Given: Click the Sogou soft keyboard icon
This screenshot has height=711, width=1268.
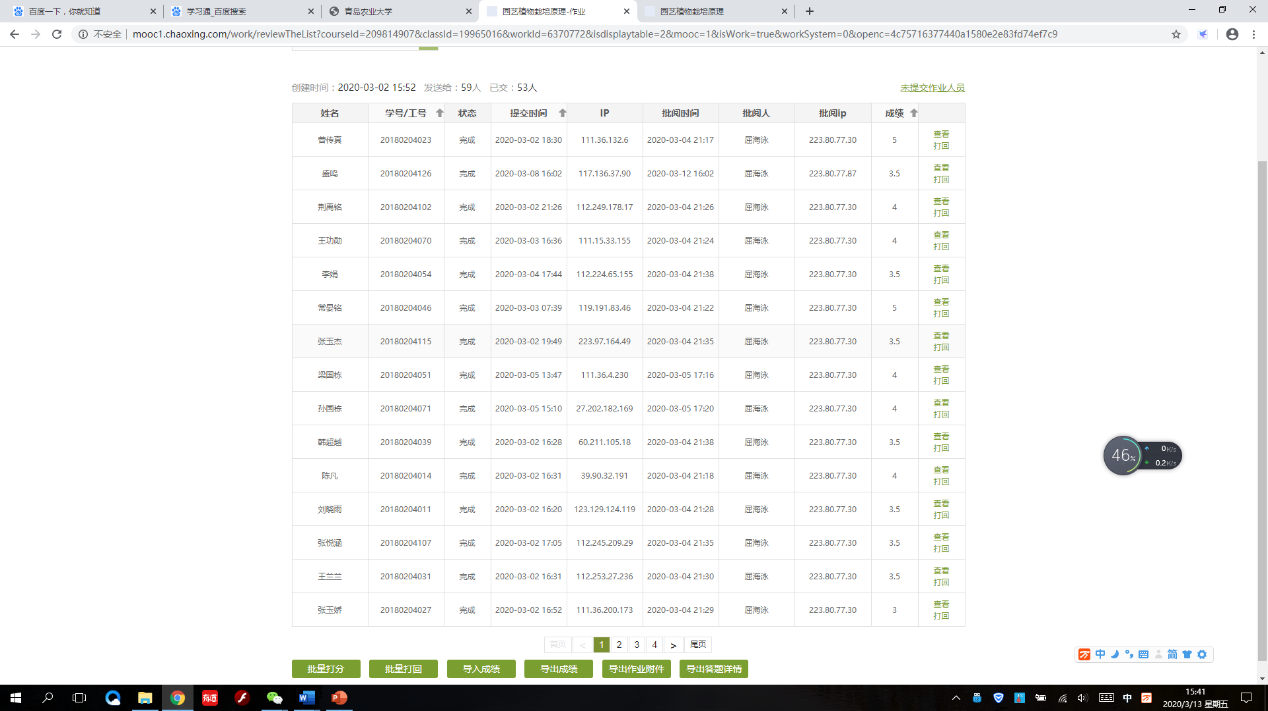Looking at the screenshot, I should [x=1143, y=654].
